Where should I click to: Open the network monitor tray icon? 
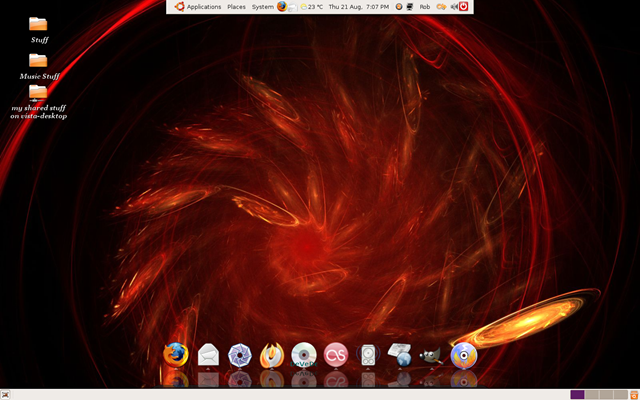coord(410,7)
